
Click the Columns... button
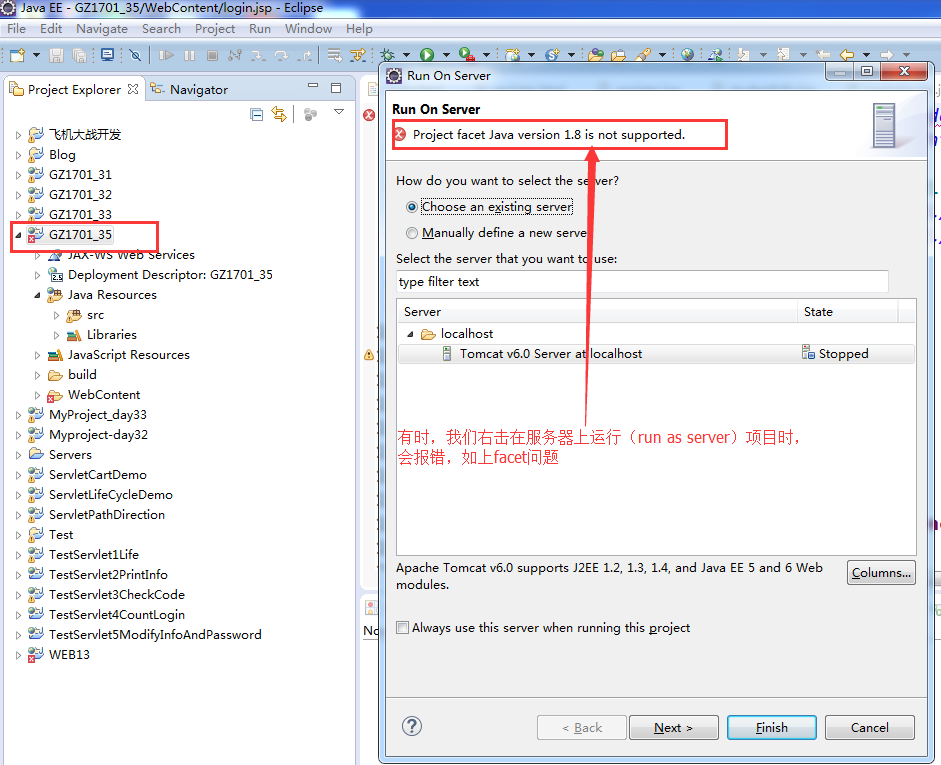pos(881,572)
